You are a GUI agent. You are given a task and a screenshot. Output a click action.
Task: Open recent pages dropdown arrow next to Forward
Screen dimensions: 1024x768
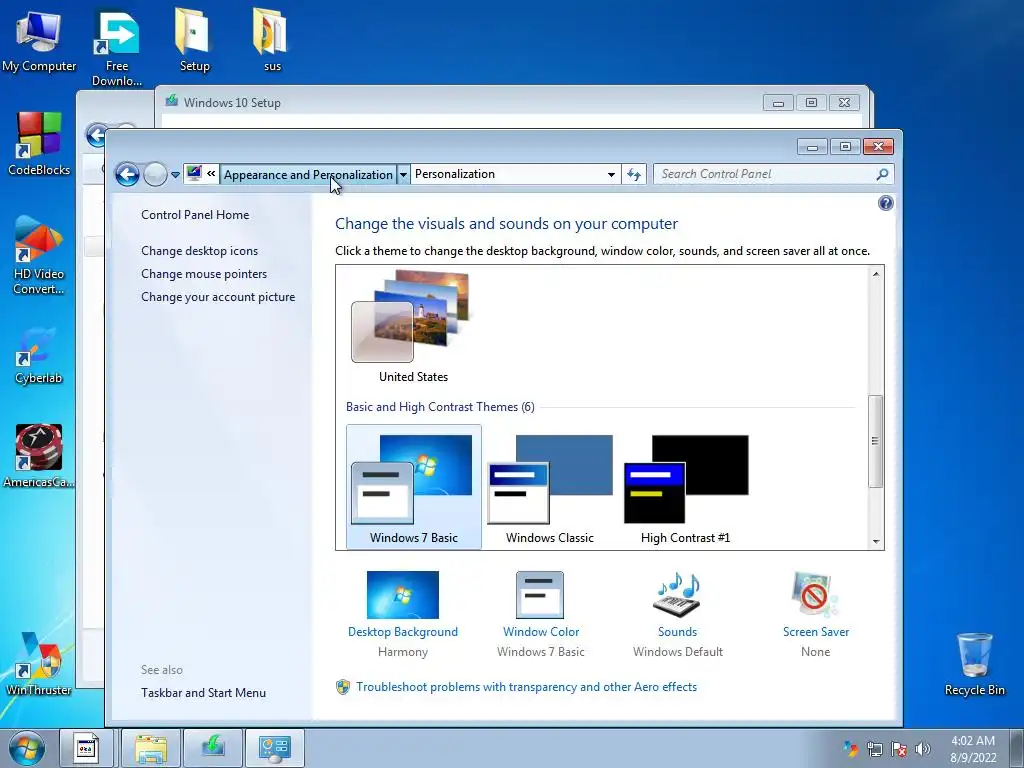[175, 175]
